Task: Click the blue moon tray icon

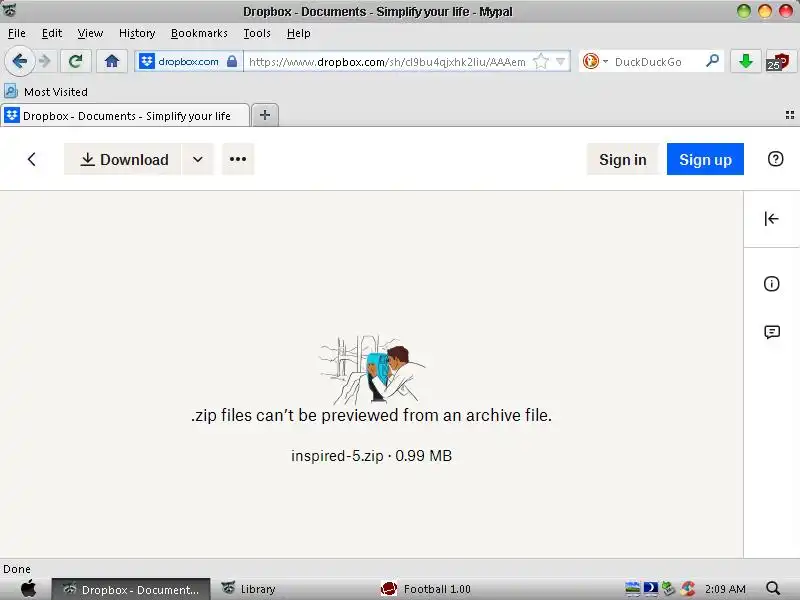Action: click(651, 589)
